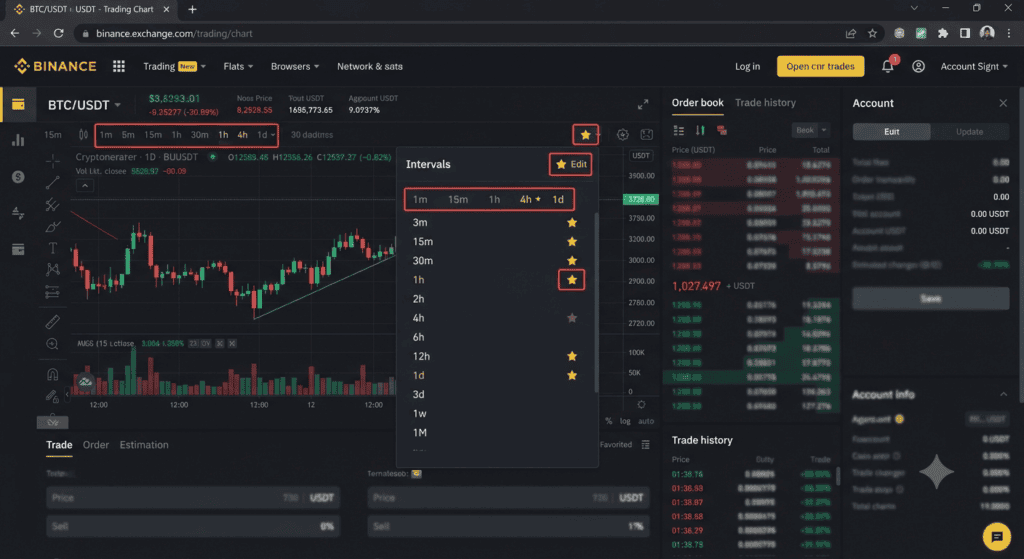This screenshot has height=559, width=1024.
Task: Toggle favorite star for 1d interval
Action: pyautogui.click(x=572, y=375)
